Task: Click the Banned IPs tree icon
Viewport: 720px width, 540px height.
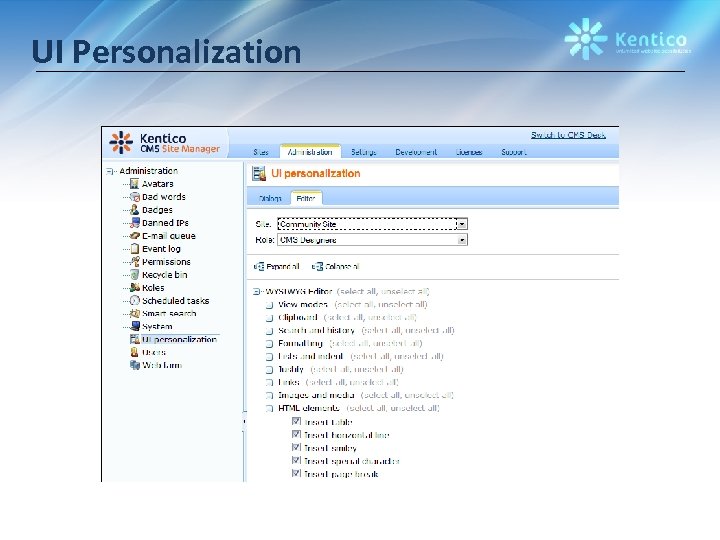Action: point(134,223)
